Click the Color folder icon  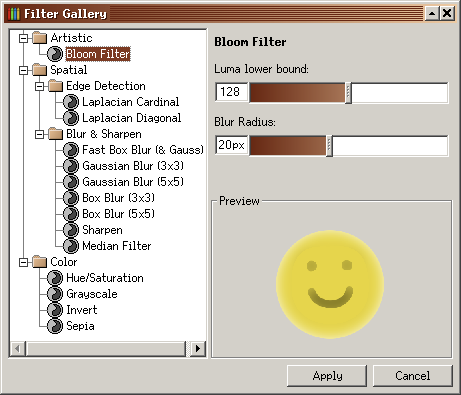pos(40,262)
